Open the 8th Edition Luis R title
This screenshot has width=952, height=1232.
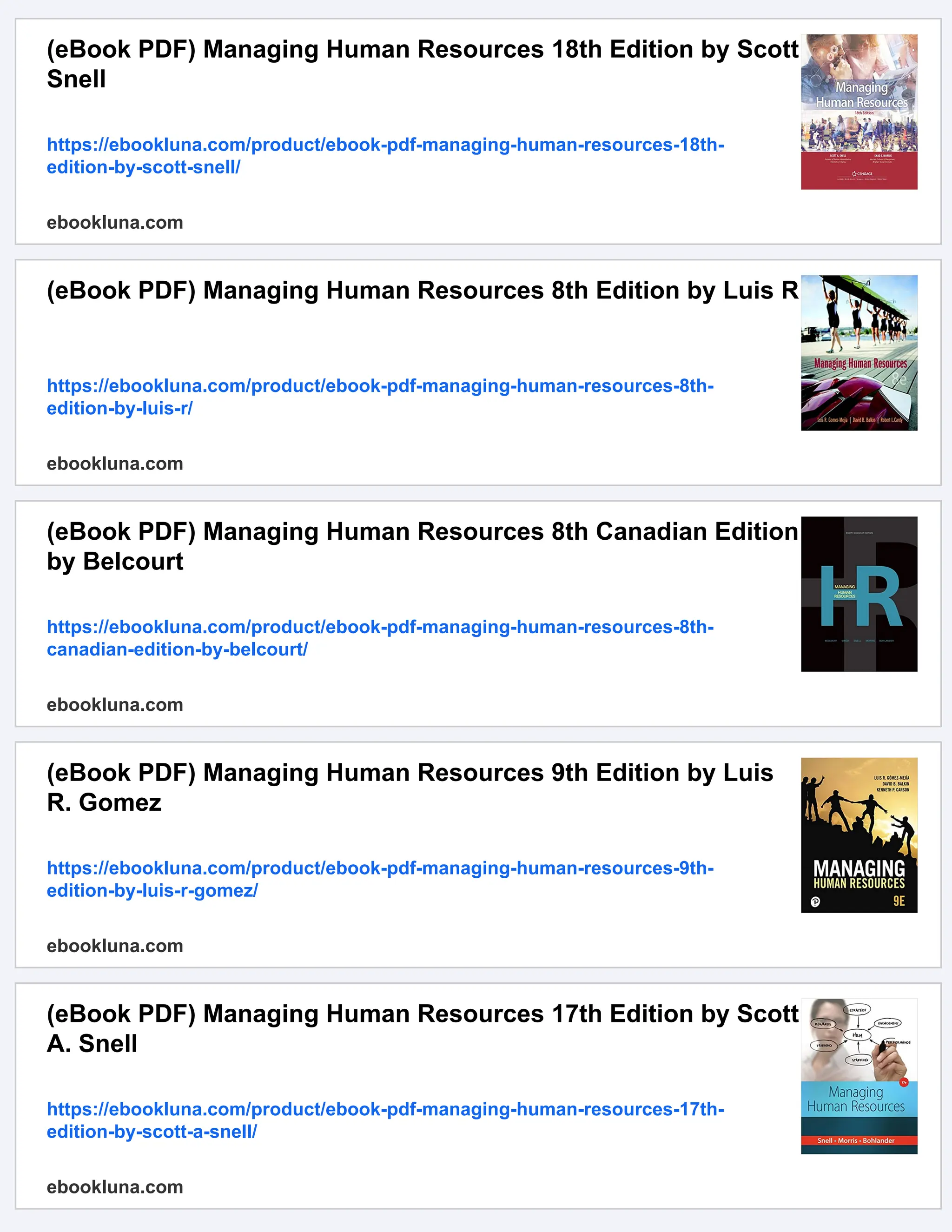422,291
